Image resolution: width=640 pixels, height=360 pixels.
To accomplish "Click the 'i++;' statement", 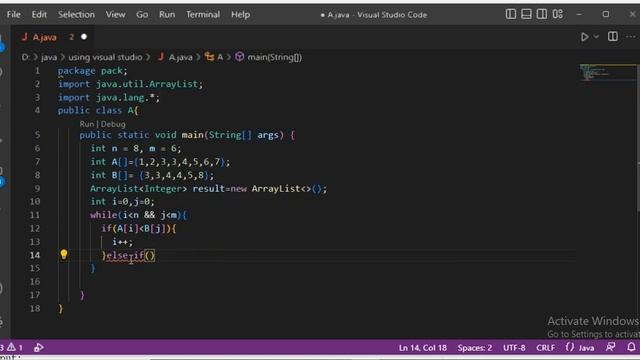I will point(122,242).
